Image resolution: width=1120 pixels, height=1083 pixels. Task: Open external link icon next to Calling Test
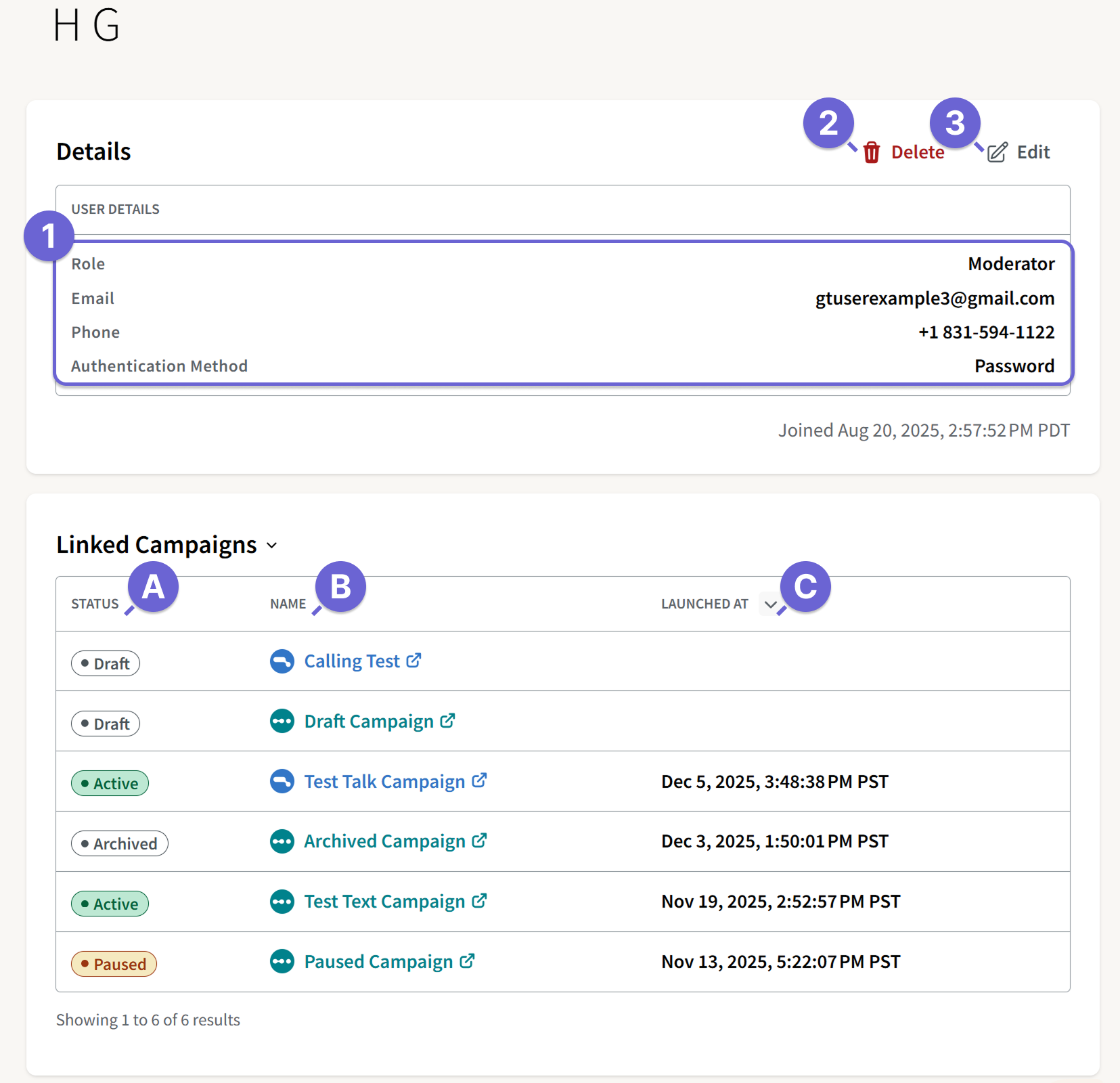click(x=413, y=661)
